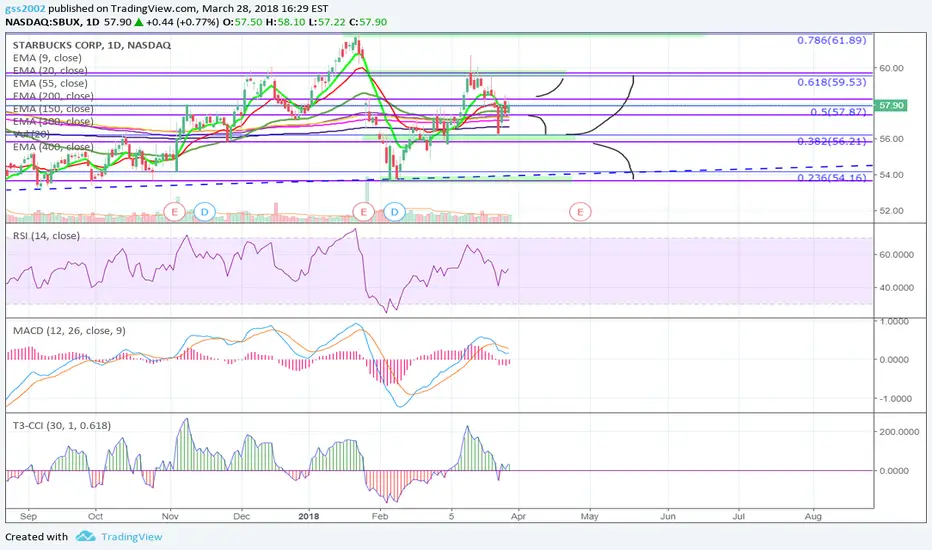Click the NASDAQ:SBUX, 1D header symbol text
Viewport: 932px width, 550px height.
[52, 22]
